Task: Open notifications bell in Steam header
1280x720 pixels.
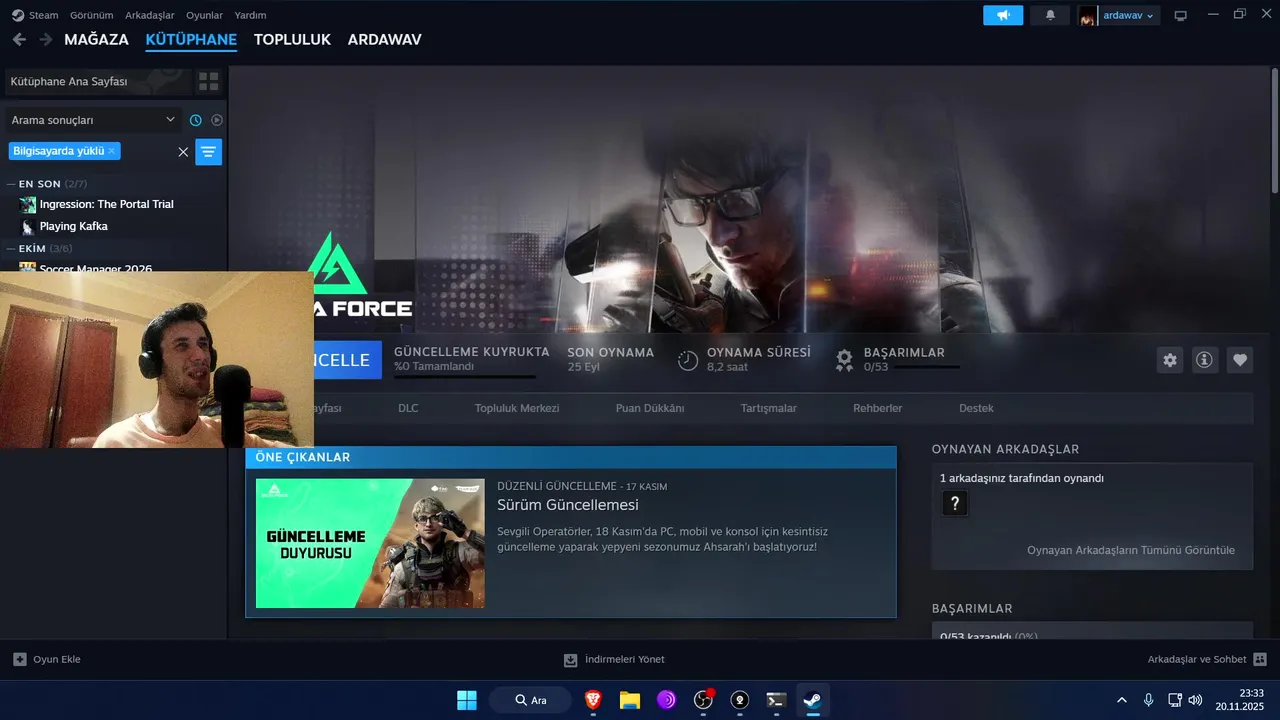Action: click(x=1050, y=15)
